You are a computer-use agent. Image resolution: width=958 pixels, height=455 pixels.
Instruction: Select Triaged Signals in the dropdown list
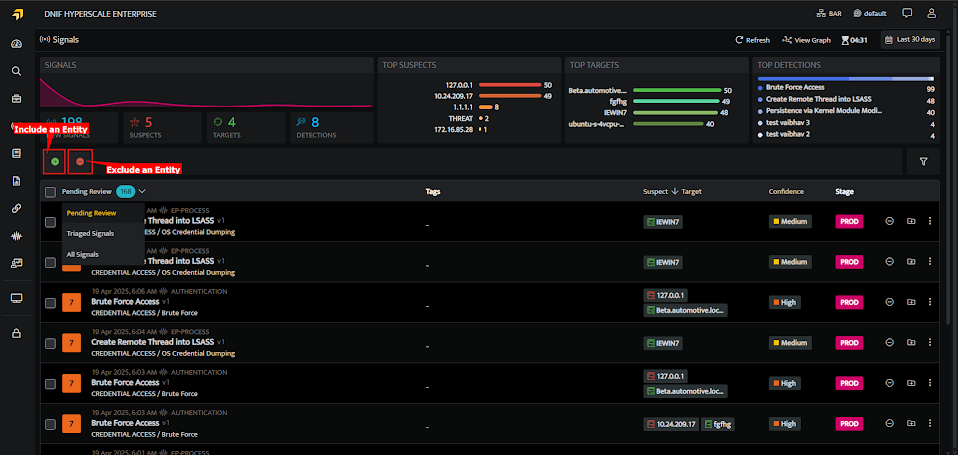pos(90,233)
